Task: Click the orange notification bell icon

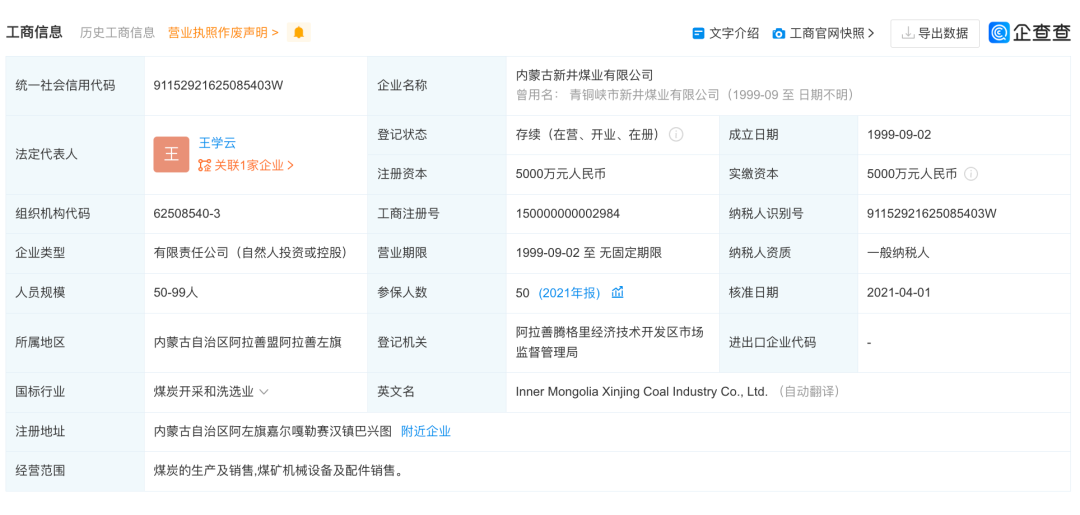Action: [298, 32]
